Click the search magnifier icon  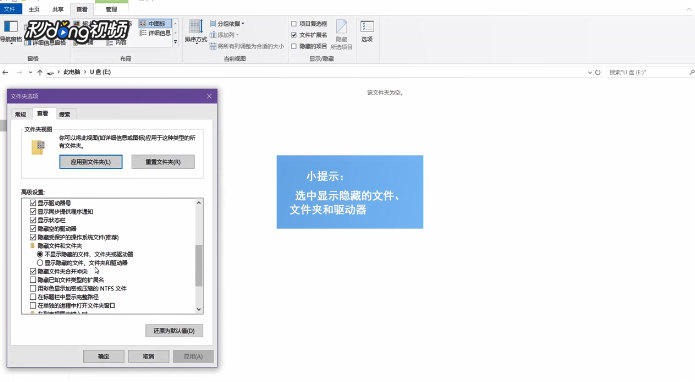coord(691,72)
